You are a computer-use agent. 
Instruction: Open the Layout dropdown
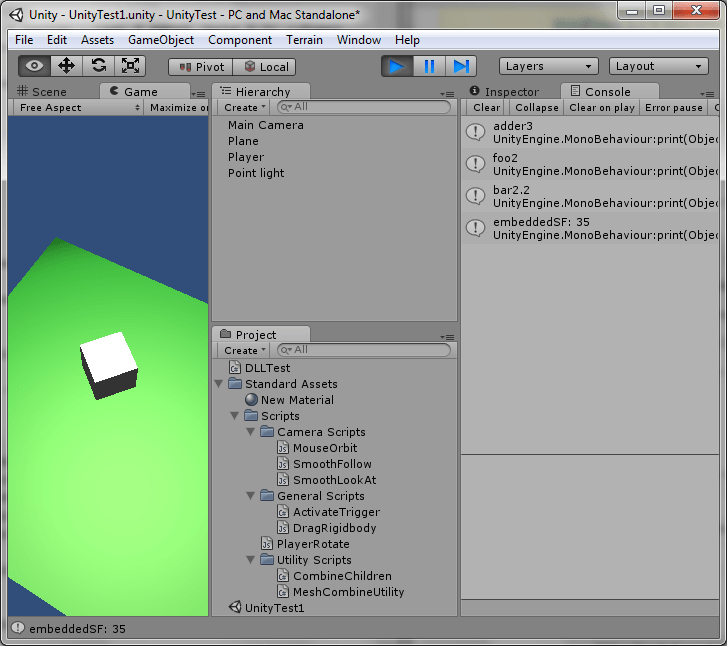tap(658, 66)
